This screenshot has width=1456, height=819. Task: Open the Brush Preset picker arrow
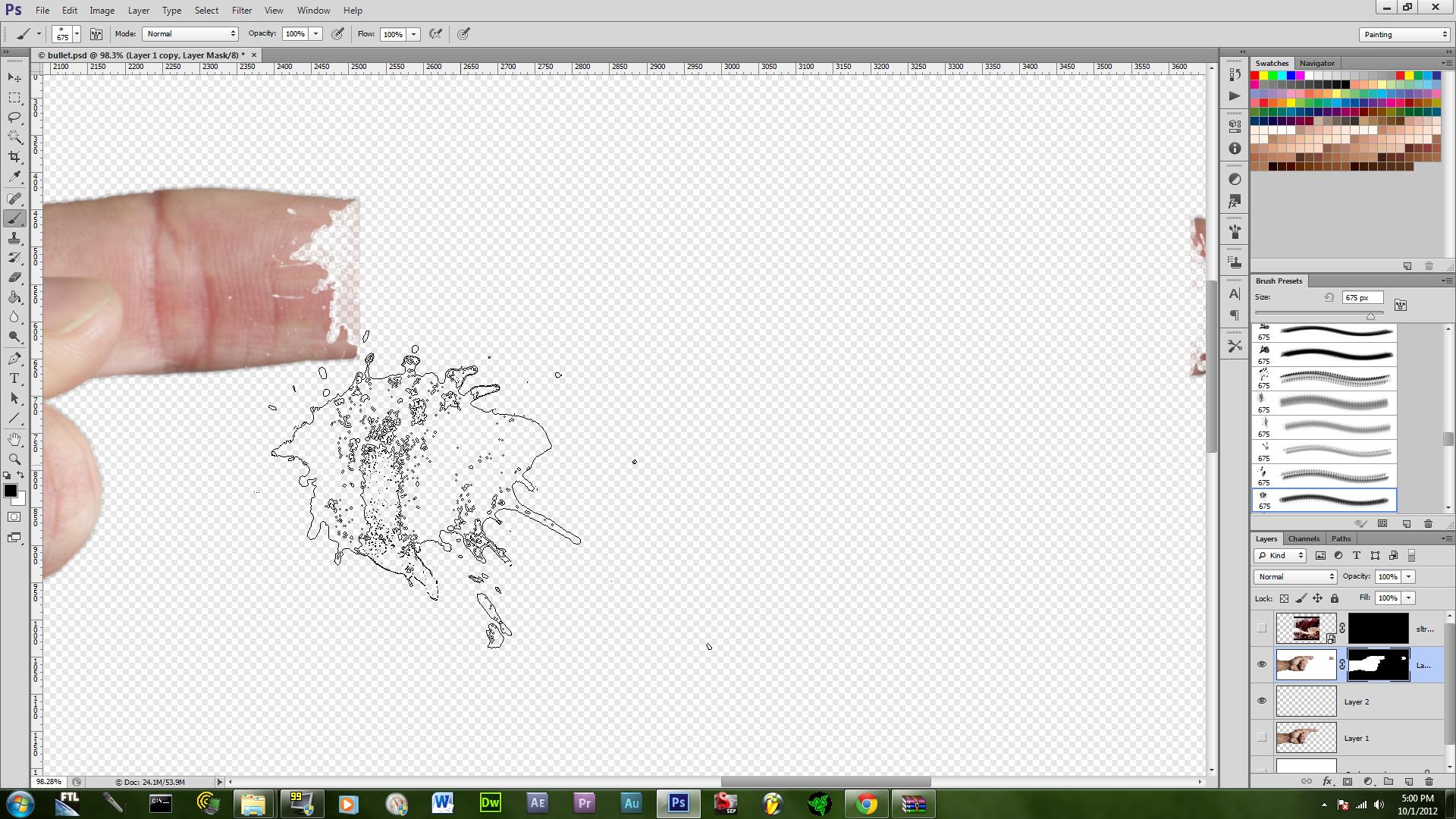pos(77,34)
